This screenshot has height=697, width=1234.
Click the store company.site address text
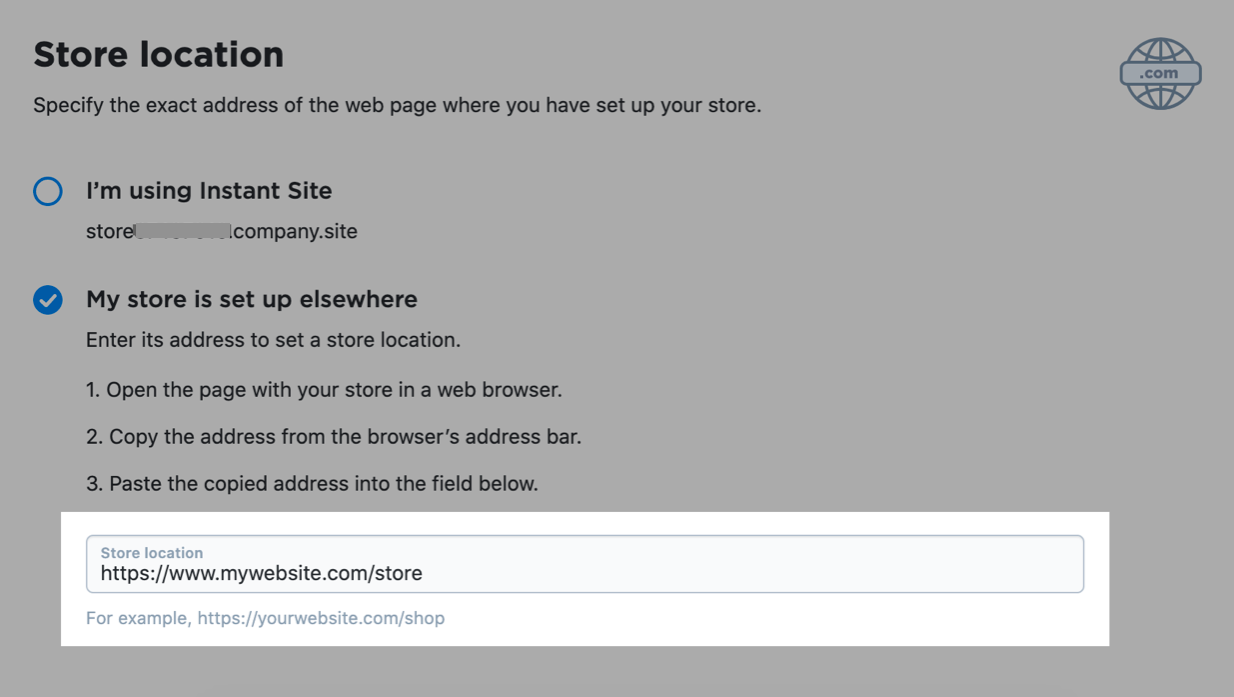click(x=221, y=231)
